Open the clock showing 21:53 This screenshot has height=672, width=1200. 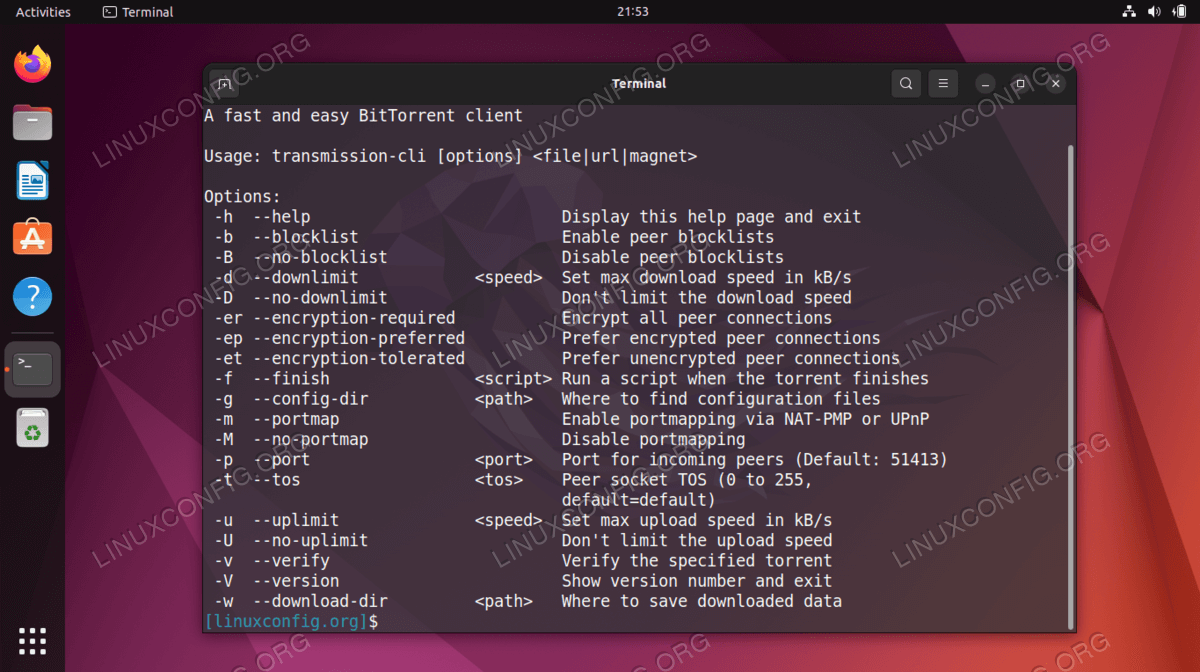[633, 12]
